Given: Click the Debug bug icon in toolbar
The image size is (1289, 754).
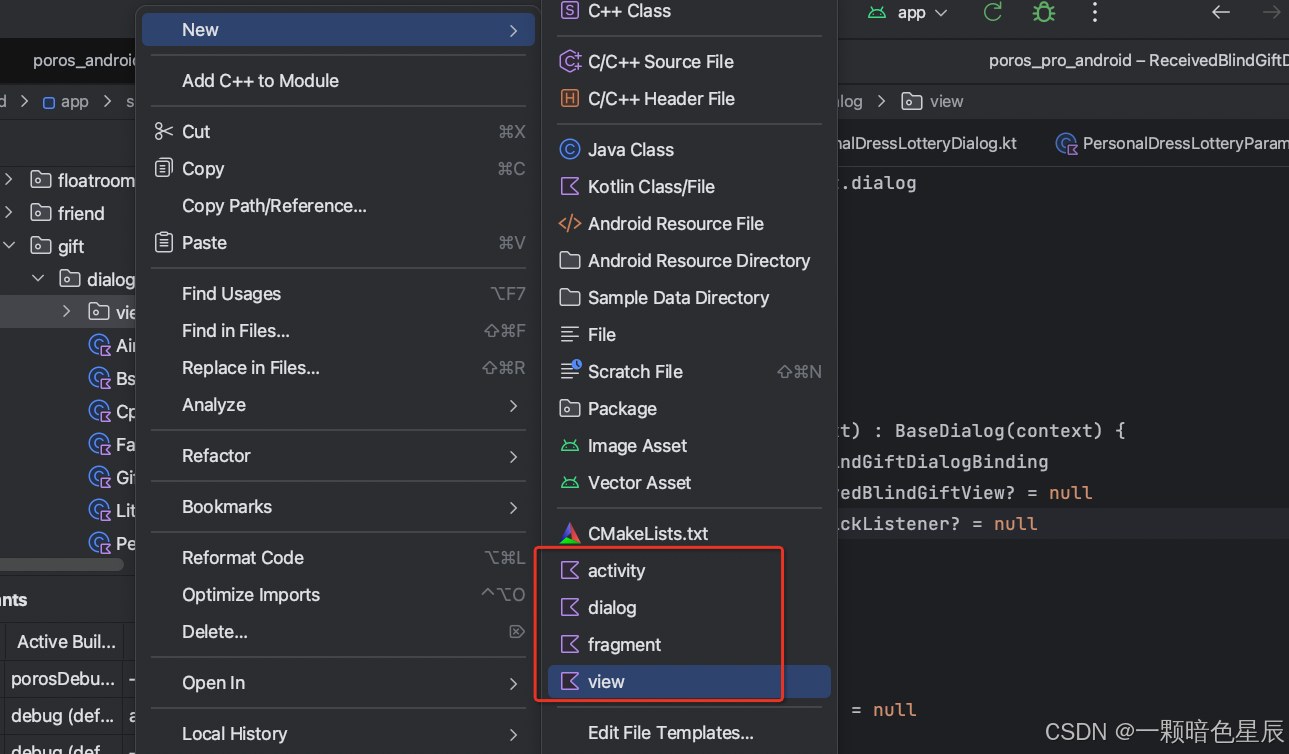Looking at the screenshot, I should pyautogui.click(x=1043, y=13).
